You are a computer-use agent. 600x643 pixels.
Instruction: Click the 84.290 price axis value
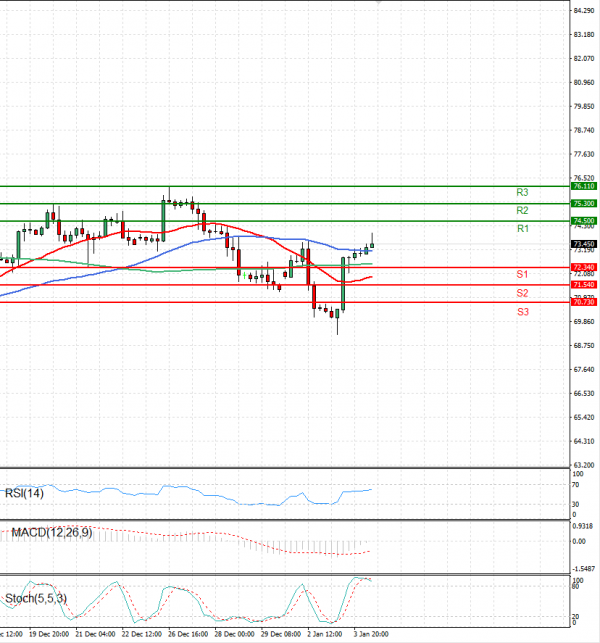click(x=584, y=11)
